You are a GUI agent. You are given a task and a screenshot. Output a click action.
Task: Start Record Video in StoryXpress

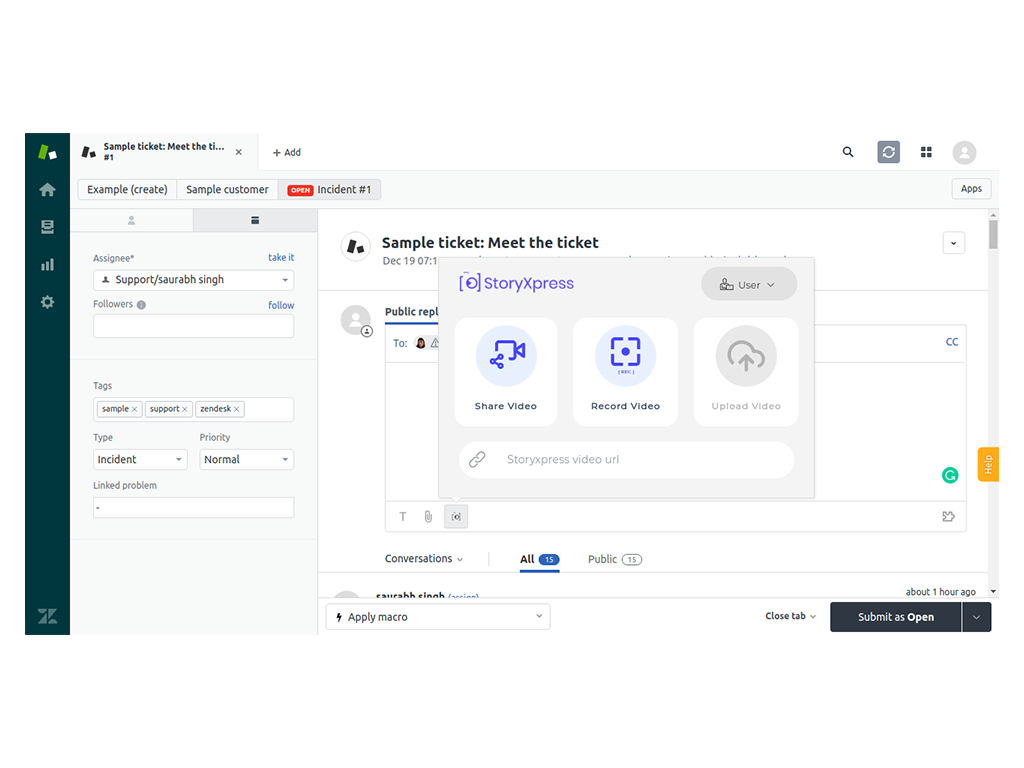pyautogui.click(x=625, y=356)
